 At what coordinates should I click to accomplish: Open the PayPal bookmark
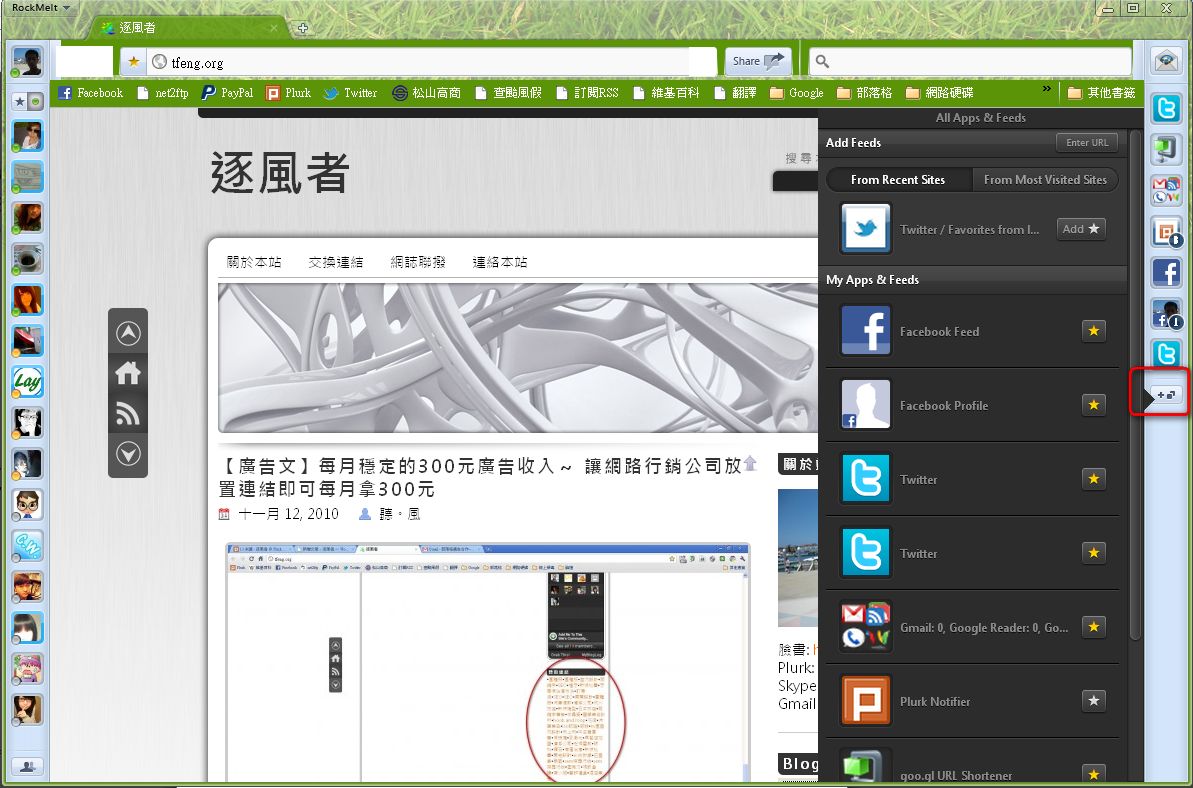click(227, 93)
